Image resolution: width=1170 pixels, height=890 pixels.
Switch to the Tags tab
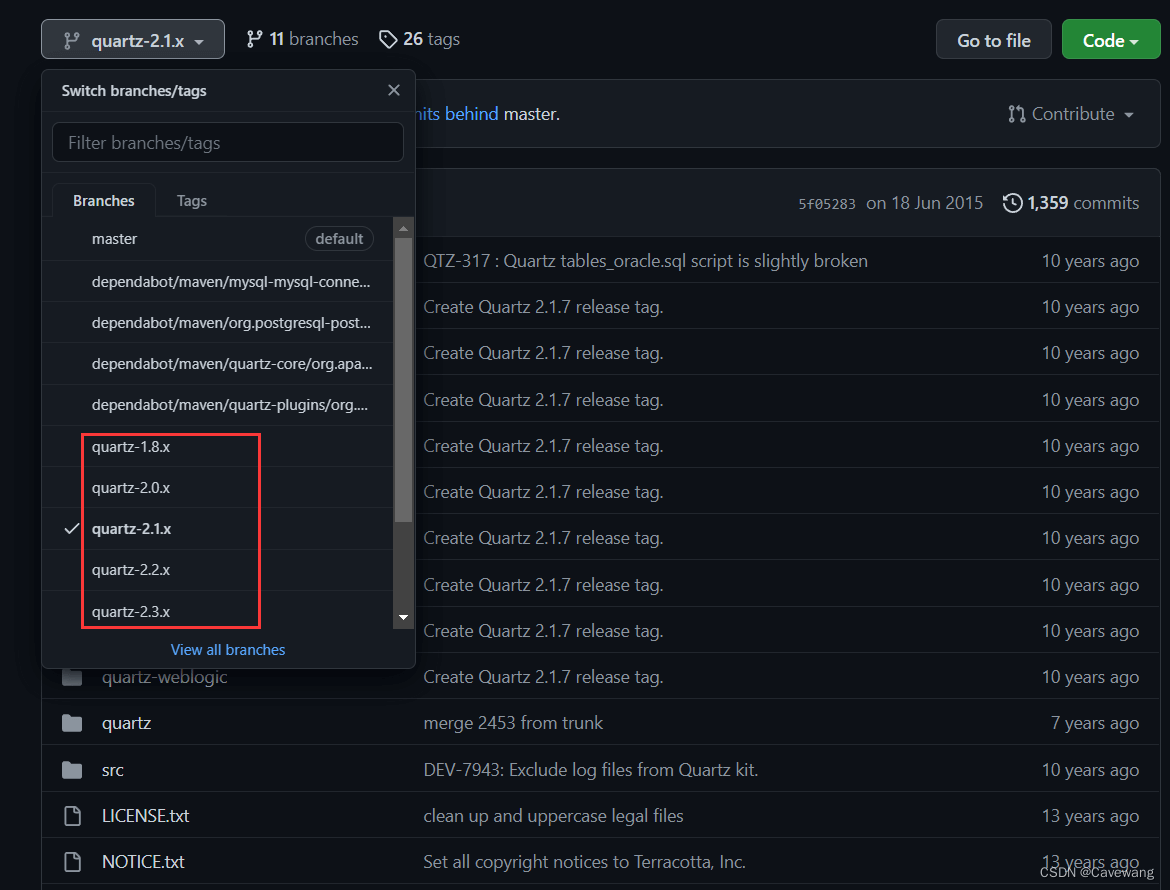coord(191,201)
